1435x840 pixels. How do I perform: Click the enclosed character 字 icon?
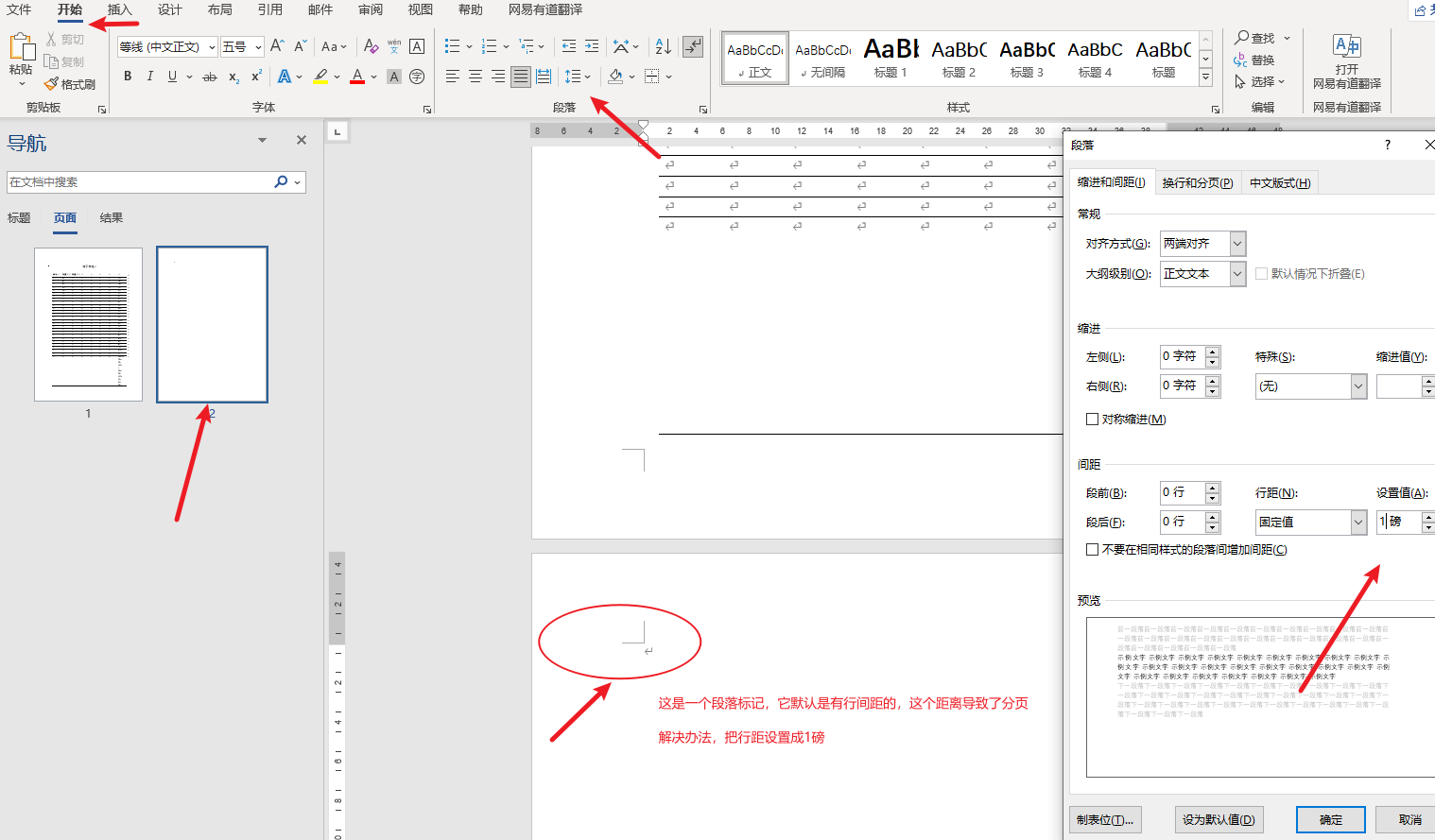tap(417, 77)
